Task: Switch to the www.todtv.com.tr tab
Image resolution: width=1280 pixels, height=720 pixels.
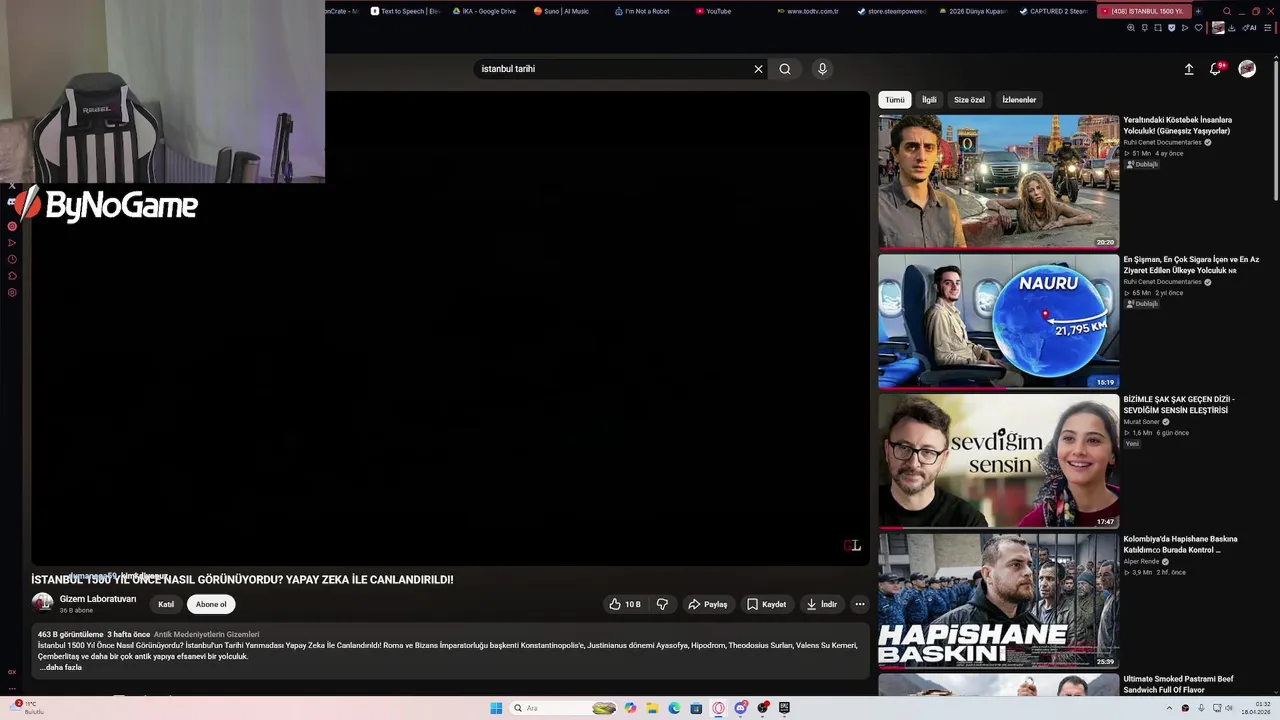Action: (810, 11)
